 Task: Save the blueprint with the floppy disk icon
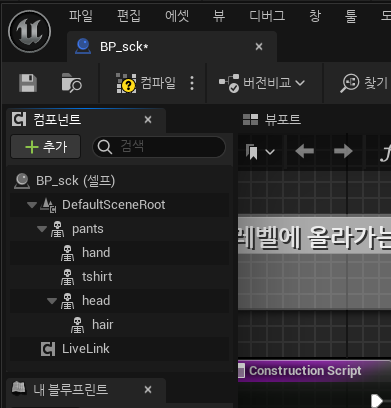[28, 83]
